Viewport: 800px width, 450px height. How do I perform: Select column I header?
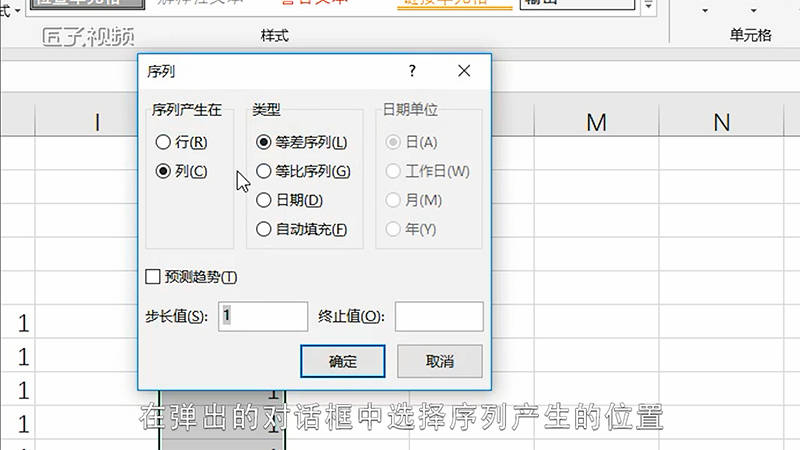97,122
